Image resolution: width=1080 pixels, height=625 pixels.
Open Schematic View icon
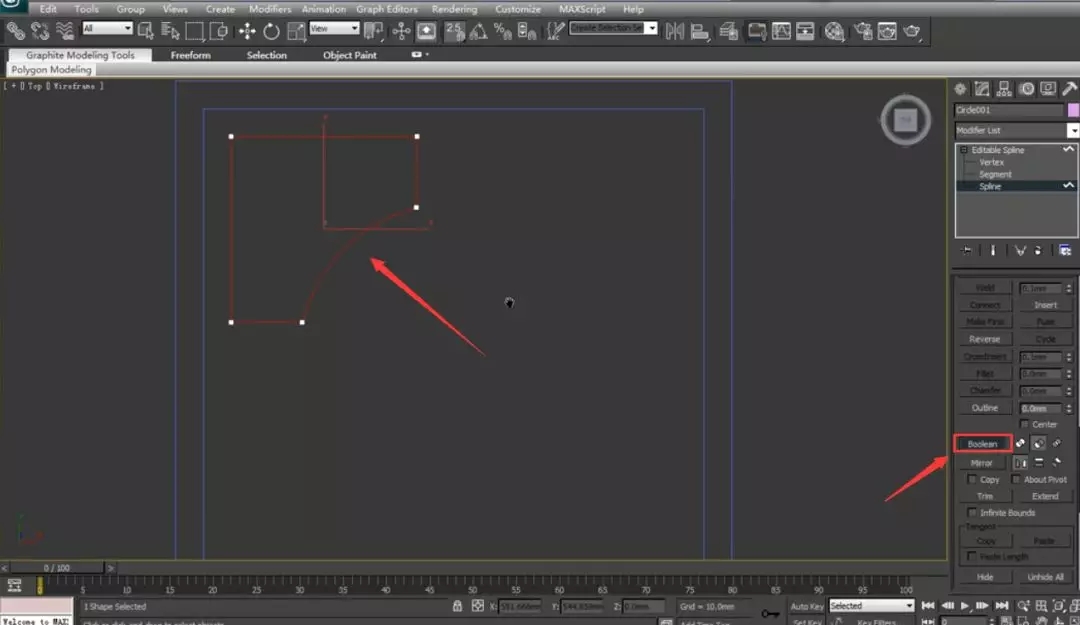coord(805,31)
